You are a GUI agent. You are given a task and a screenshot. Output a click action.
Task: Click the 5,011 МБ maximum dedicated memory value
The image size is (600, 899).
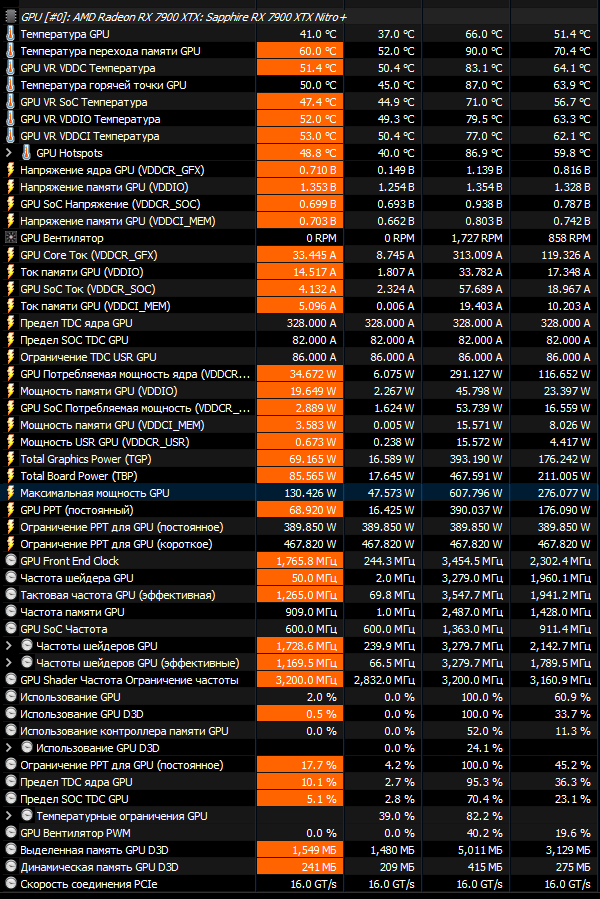[x=480, y=850]
